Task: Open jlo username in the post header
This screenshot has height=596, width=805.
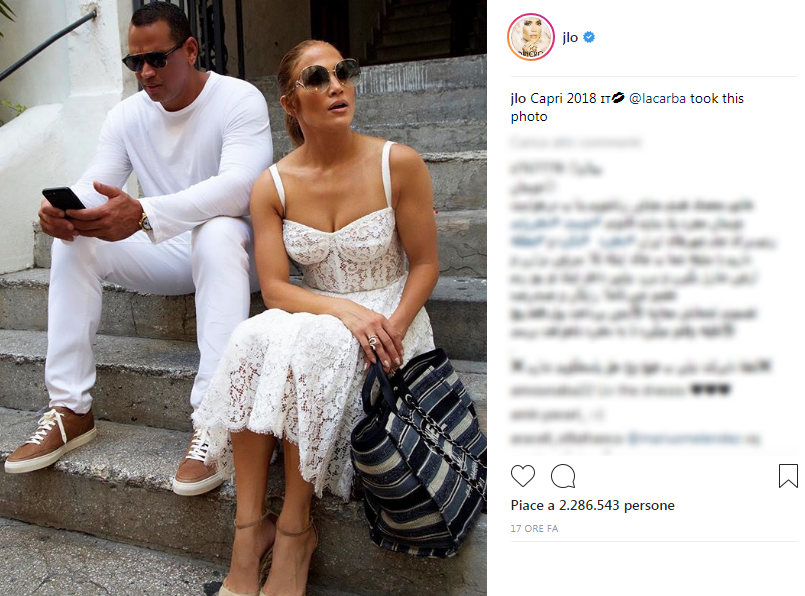Action: 570,37
